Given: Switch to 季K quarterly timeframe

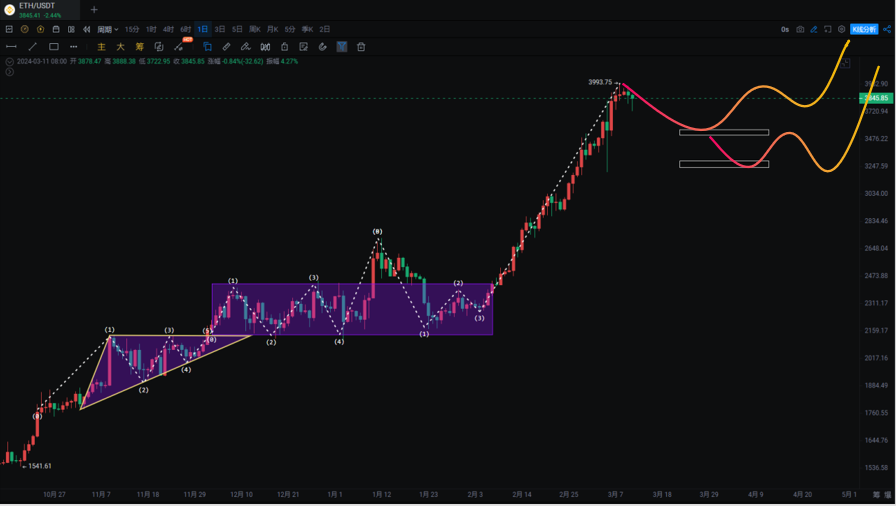Looking at the screenshot, I should pyautogui.click(x=307, y=29).
